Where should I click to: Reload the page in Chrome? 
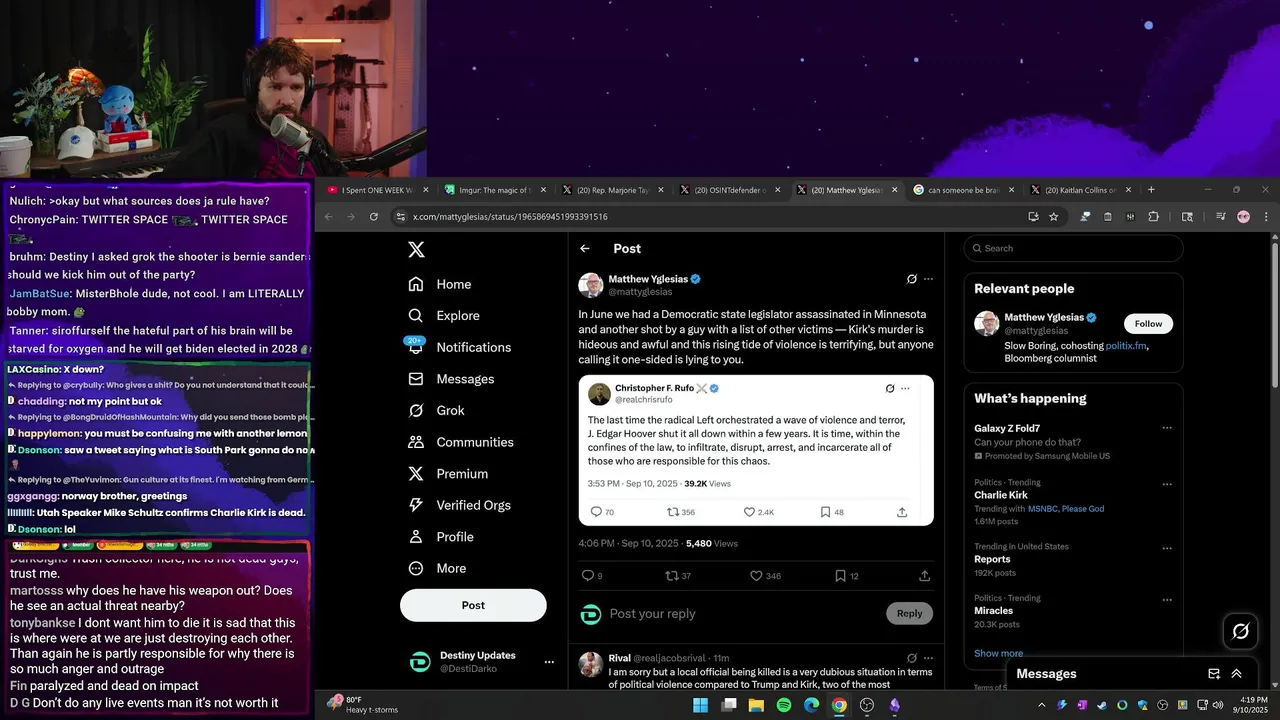coord(374,216)
